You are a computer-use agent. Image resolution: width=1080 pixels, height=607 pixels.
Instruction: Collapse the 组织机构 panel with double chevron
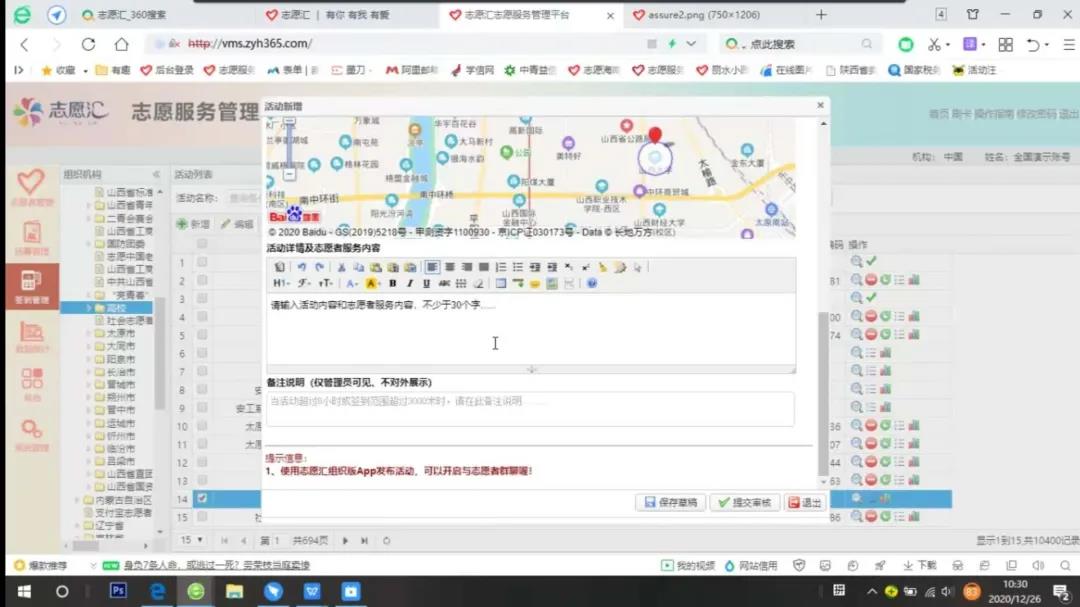pyautogui.click(x=156, y=174)
